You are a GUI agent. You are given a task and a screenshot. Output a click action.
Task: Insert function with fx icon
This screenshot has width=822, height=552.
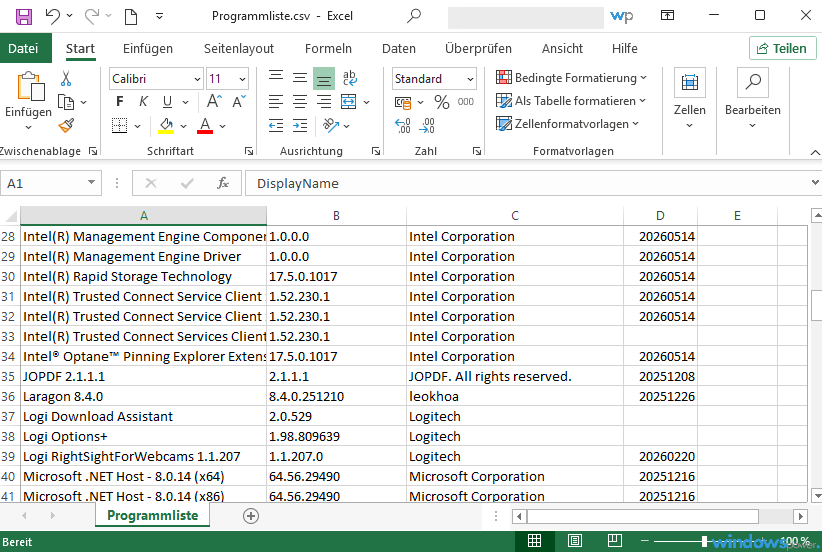point(223,183)
